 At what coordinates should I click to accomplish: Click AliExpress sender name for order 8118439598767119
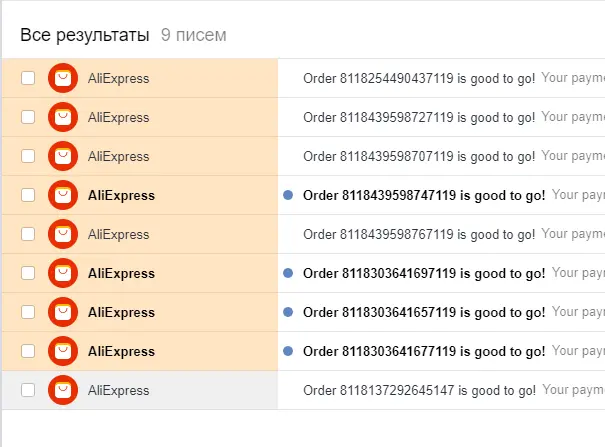118,234
